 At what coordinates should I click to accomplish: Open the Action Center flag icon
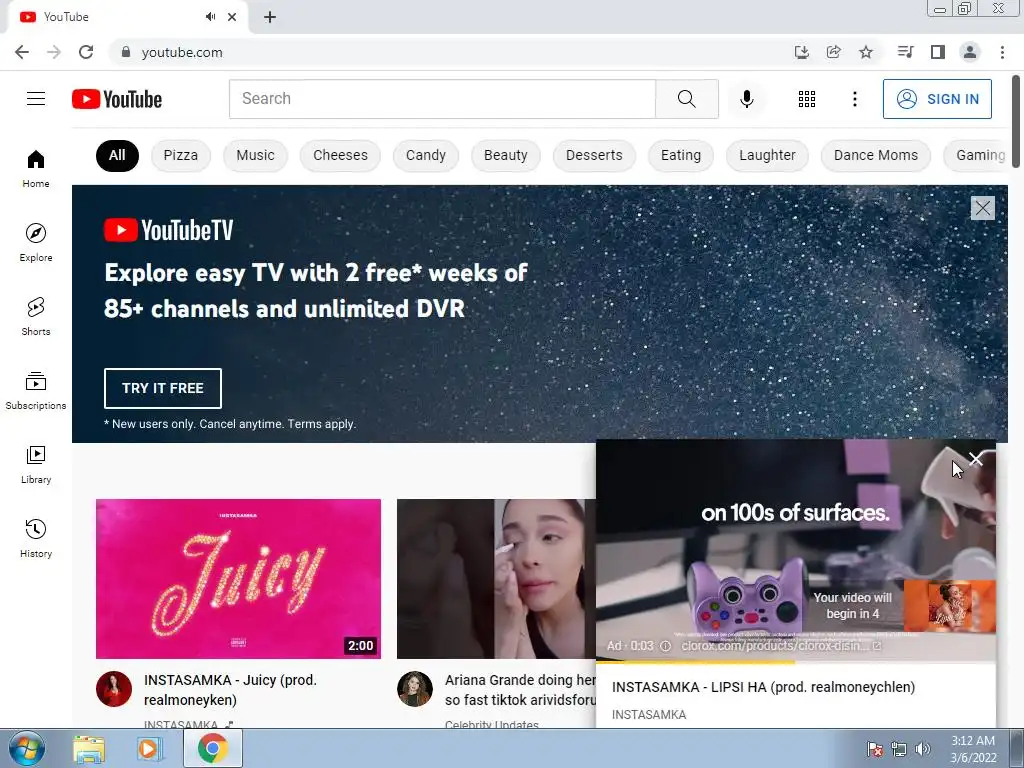coord(875,750)
